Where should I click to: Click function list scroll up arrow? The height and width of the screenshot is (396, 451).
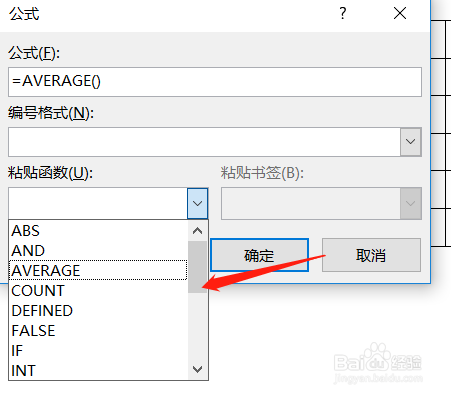198,231
